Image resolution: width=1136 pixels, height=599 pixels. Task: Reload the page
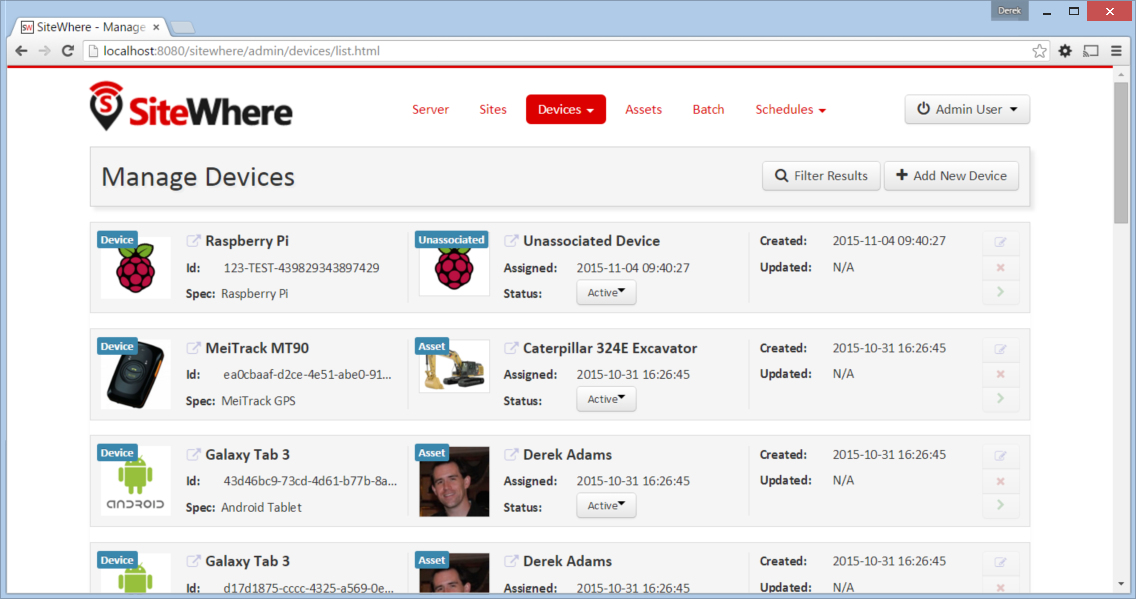tap(67, 51)
